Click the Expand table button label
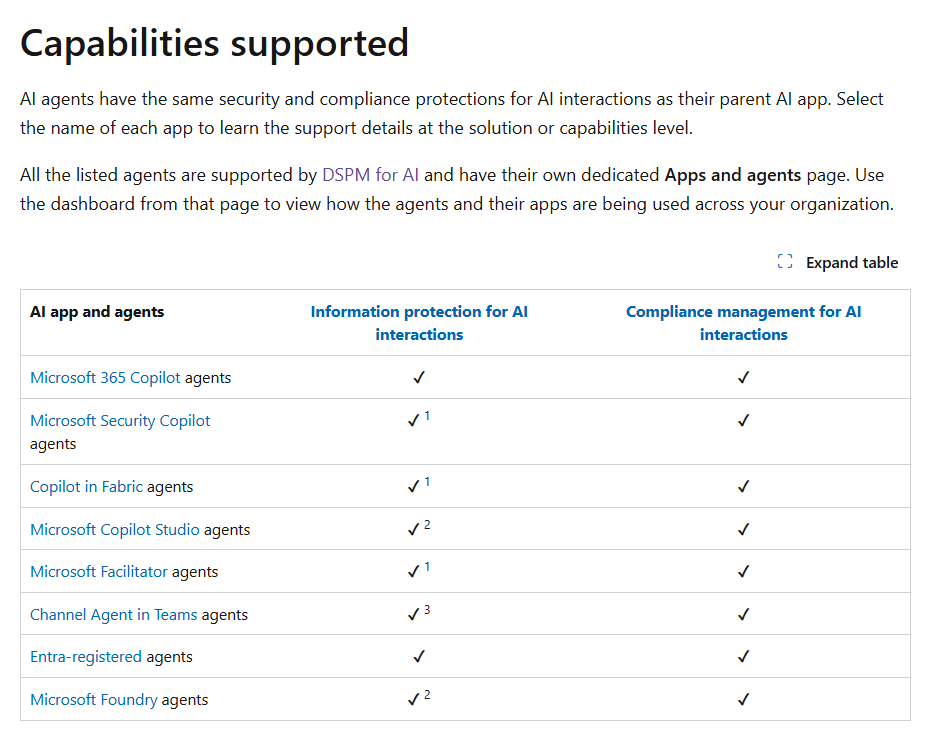 click(852, 263)
